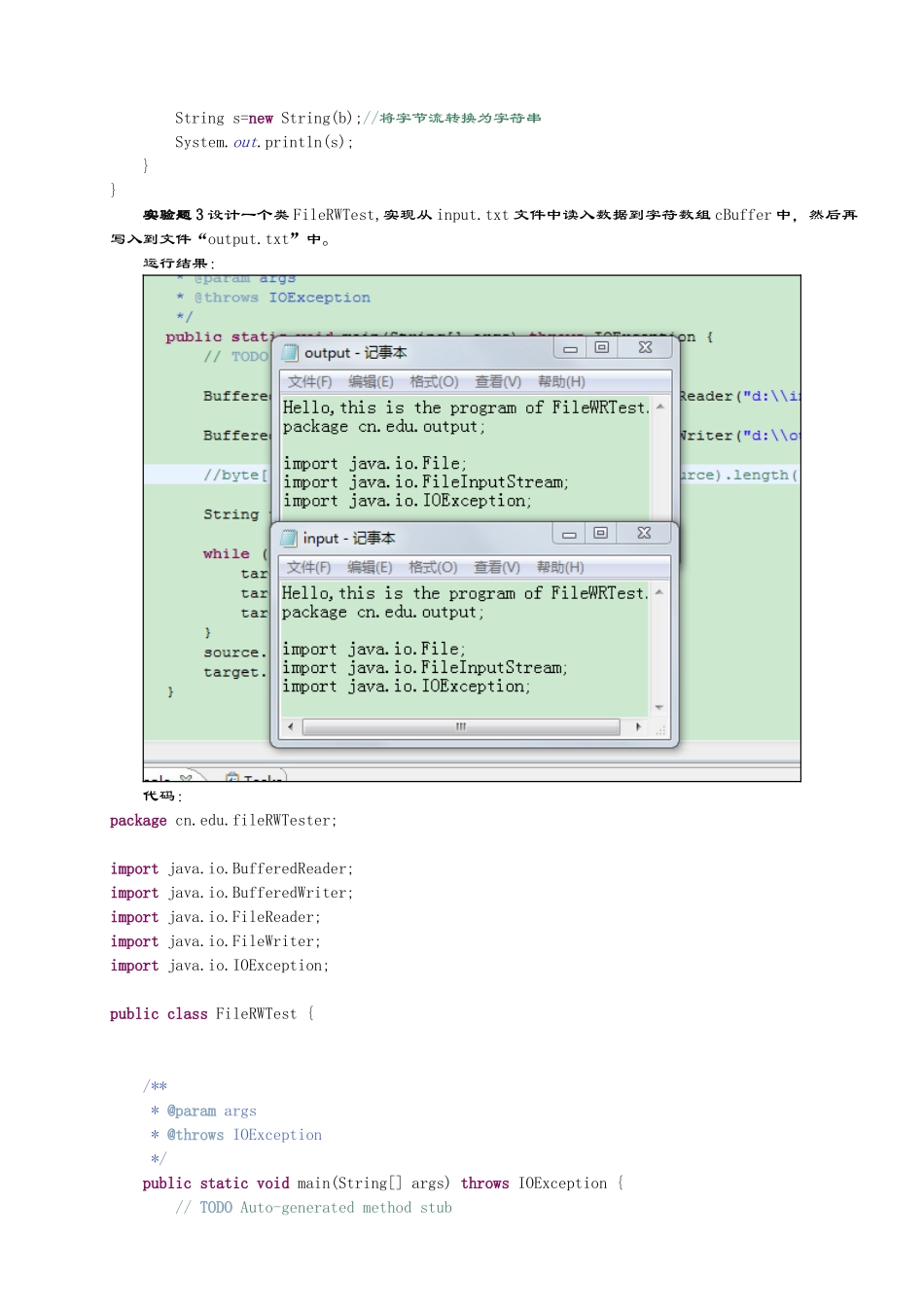
Task: Click 'import java.io.BufferedWriter;' line
Action: coord(231,893)
